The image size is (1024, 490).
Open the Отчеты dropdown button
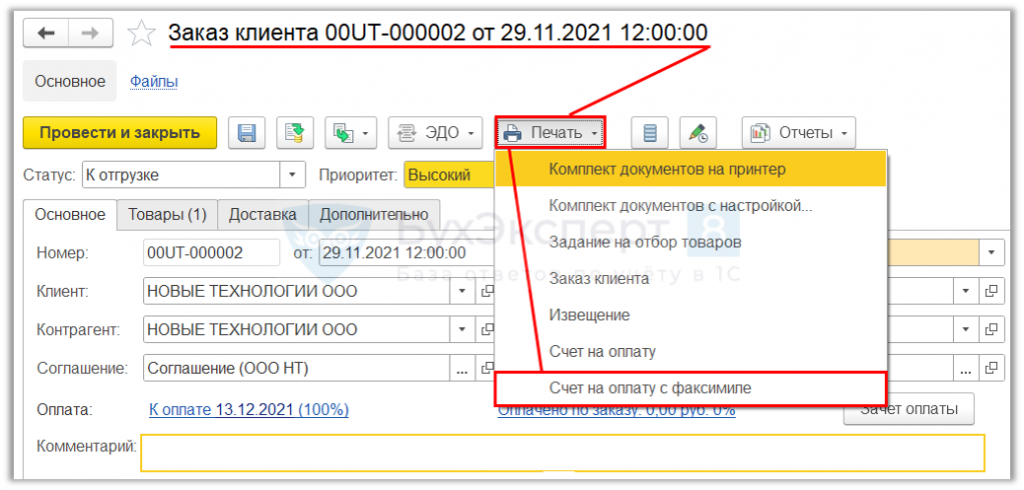pyautogui.click(x=799, y=133)
